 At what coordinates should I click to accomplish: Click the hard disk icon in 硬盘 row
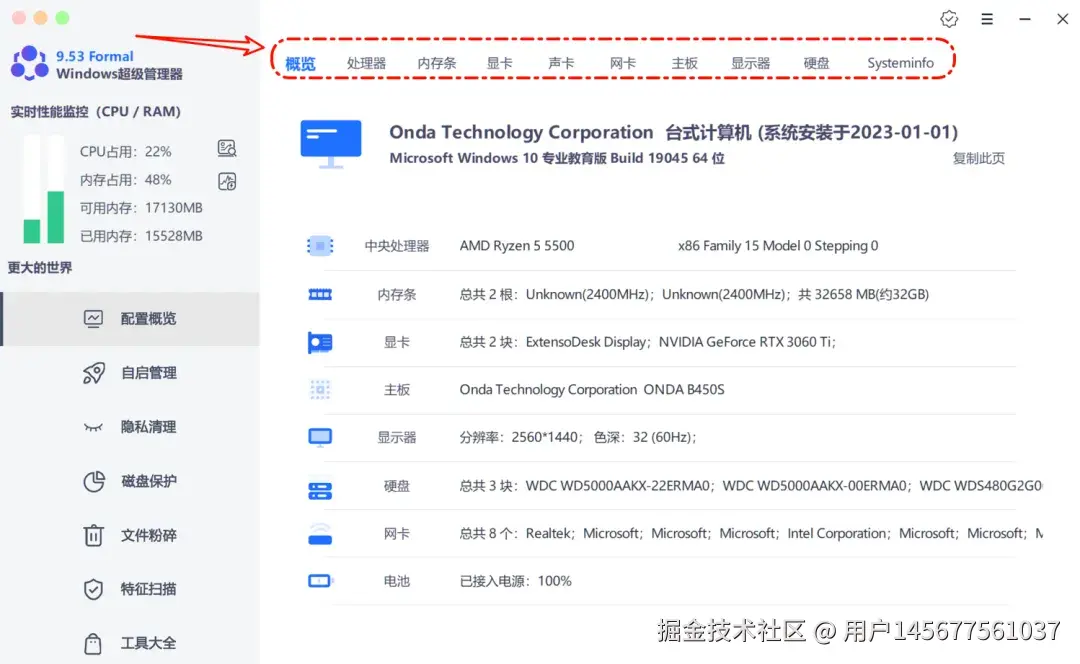tap(320, 490)
